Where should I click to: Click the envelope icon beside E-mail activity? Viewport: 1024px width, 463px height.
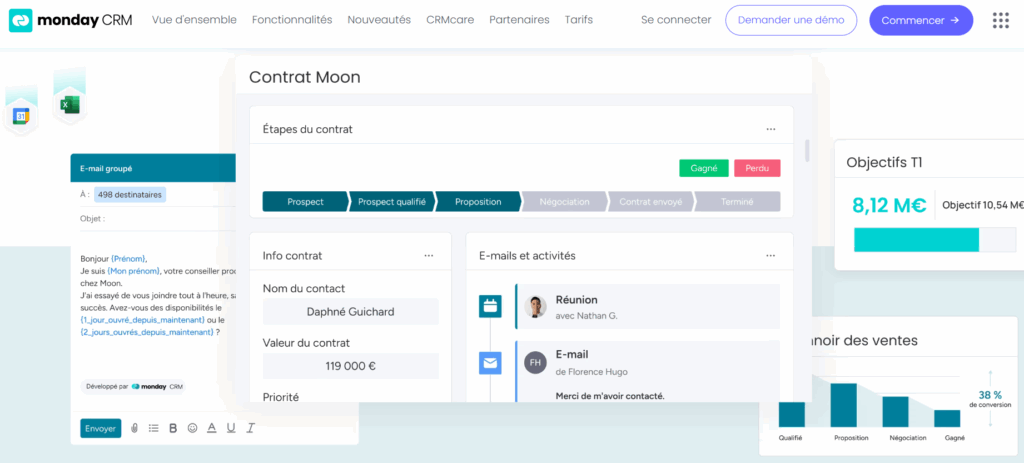pyautogui.click(x=490, y=363)
